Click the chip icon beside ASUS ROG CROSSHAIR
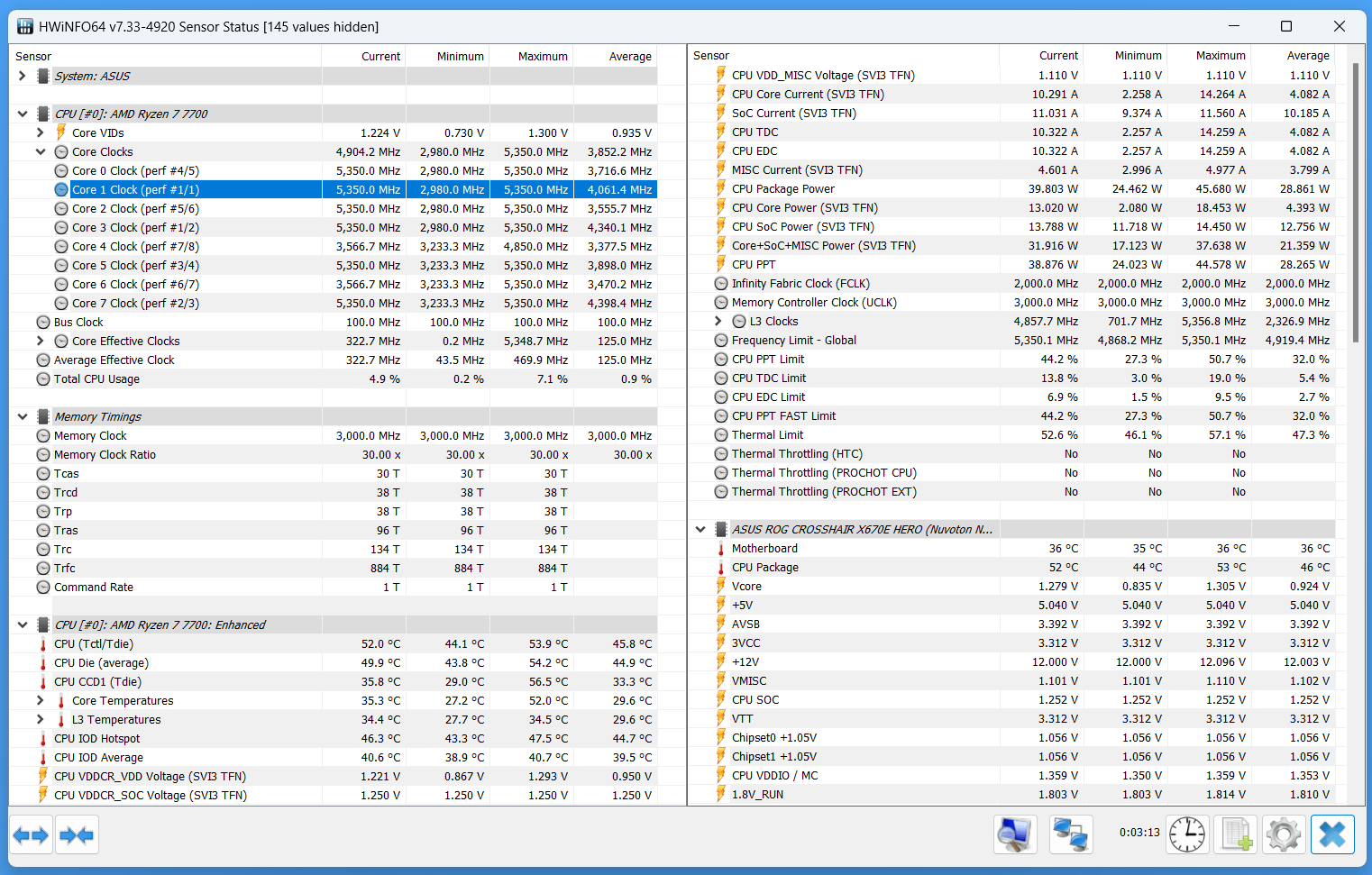Image resolution: width=1372 pixels, height=875 pixels. (720, 529)
